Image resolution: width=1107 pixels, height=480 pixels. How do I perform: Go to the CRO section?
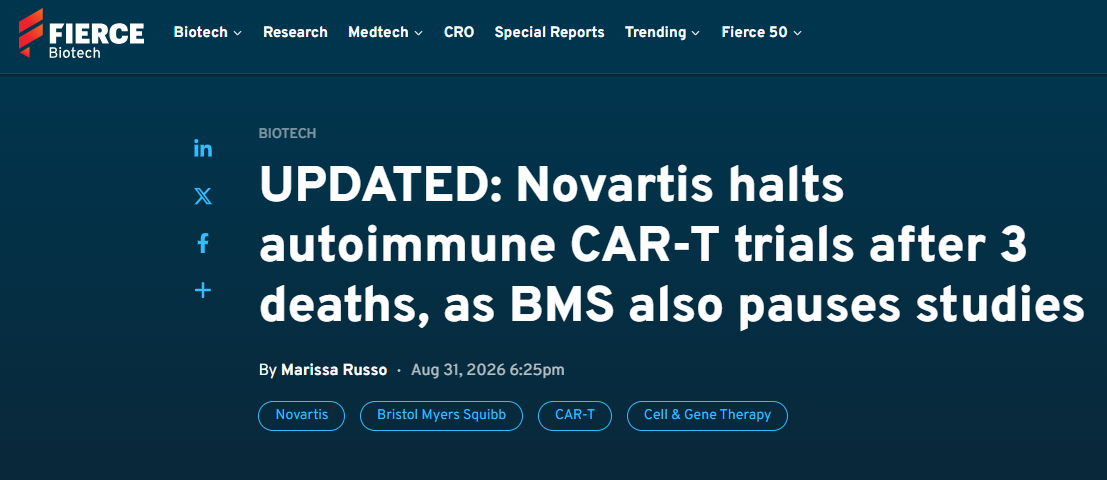click(459, 32)
